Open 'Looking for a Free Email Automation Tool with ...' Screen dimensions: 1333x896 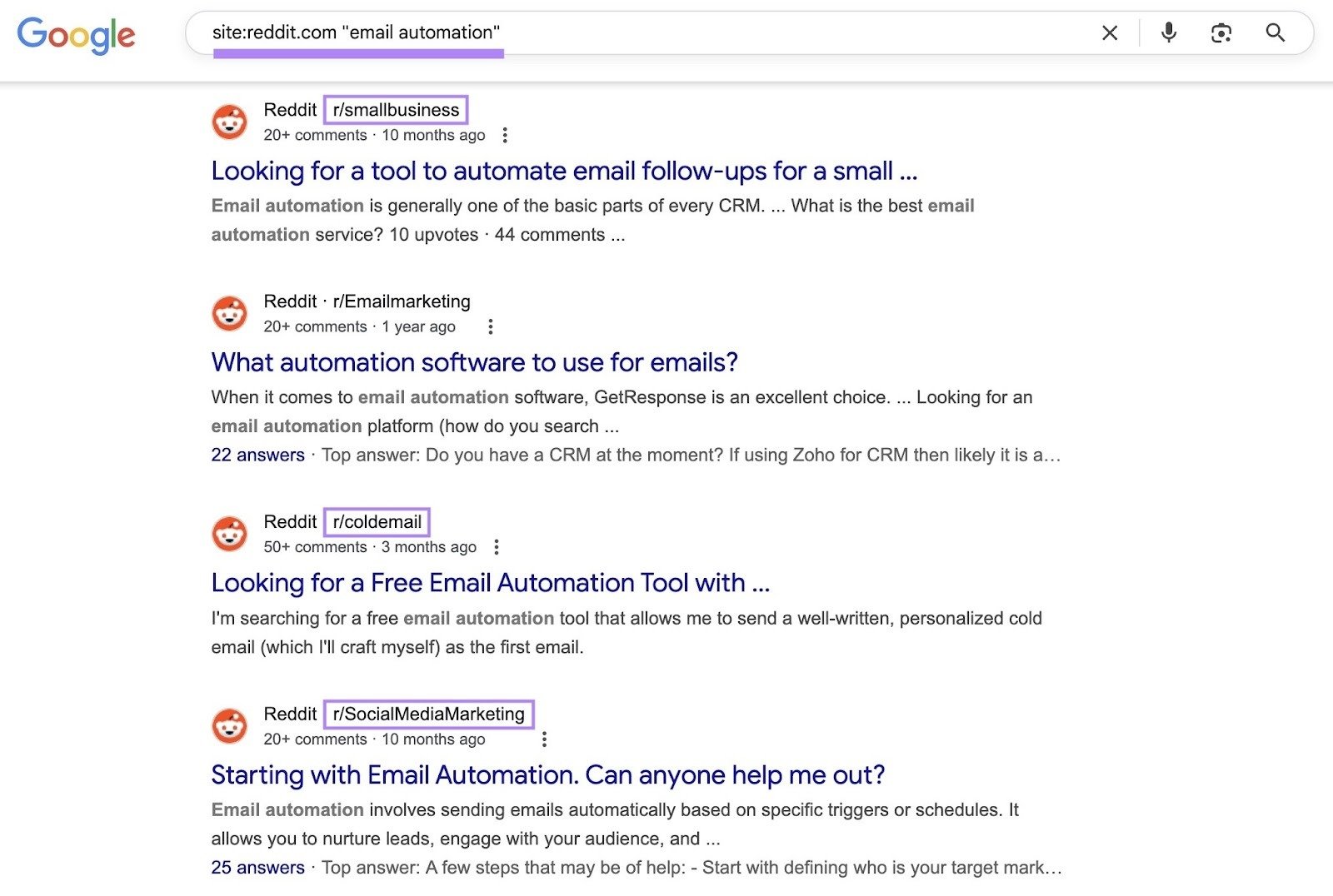491,583
